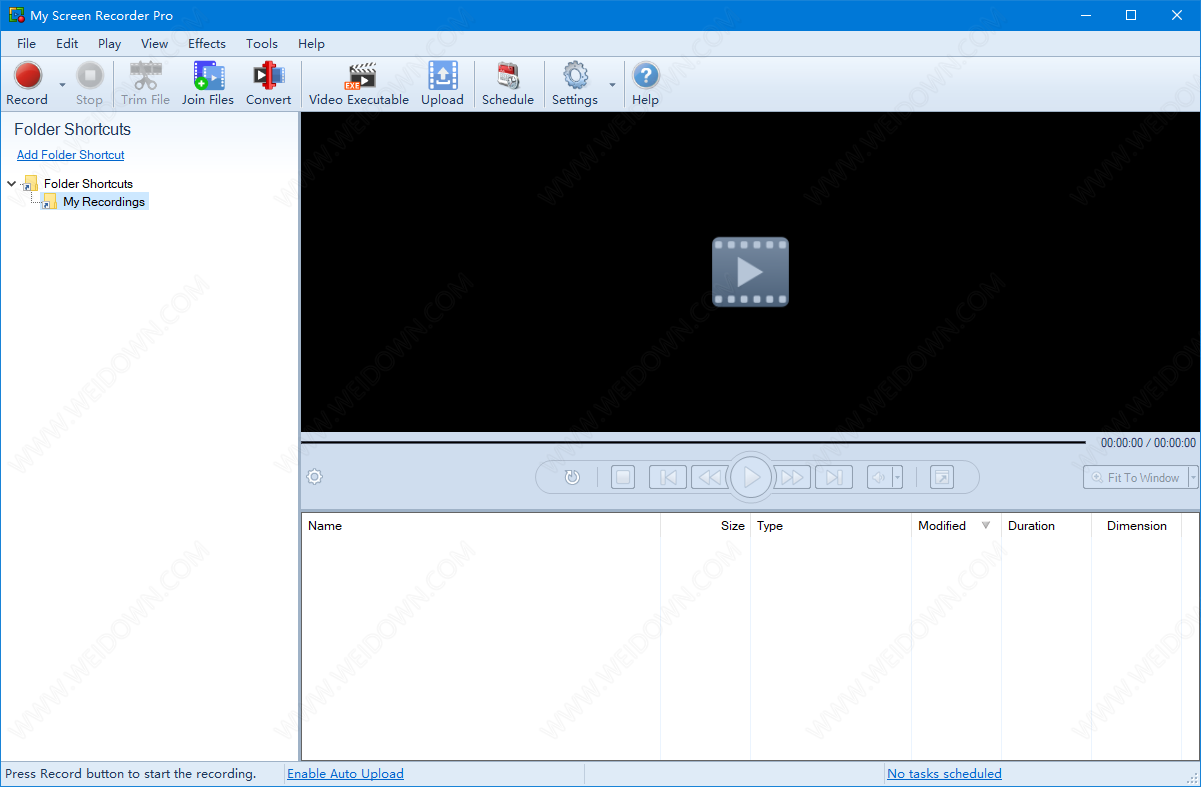Skip to next track in player
Screen dimensions: 1201x787
click(833, 478)
